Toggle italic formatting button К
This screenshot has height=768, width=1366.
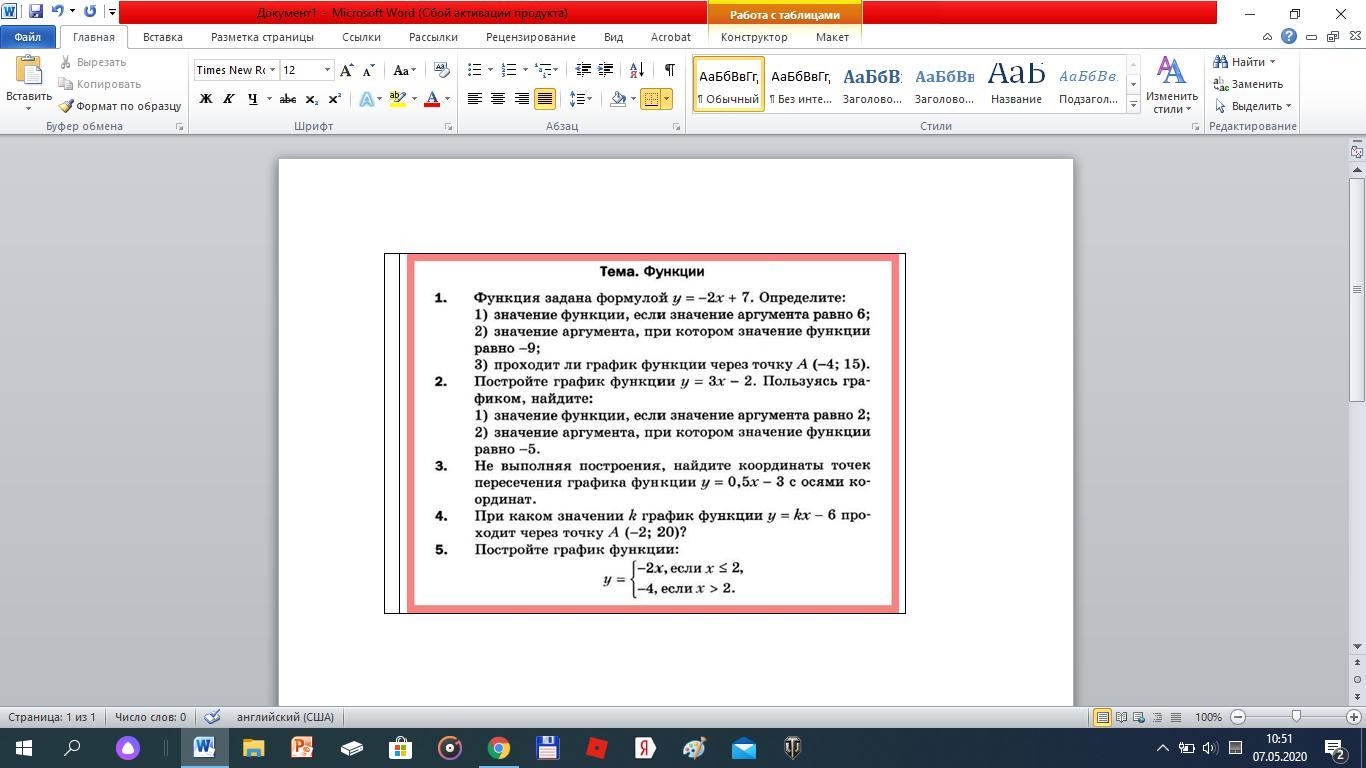tap(229, 99)
